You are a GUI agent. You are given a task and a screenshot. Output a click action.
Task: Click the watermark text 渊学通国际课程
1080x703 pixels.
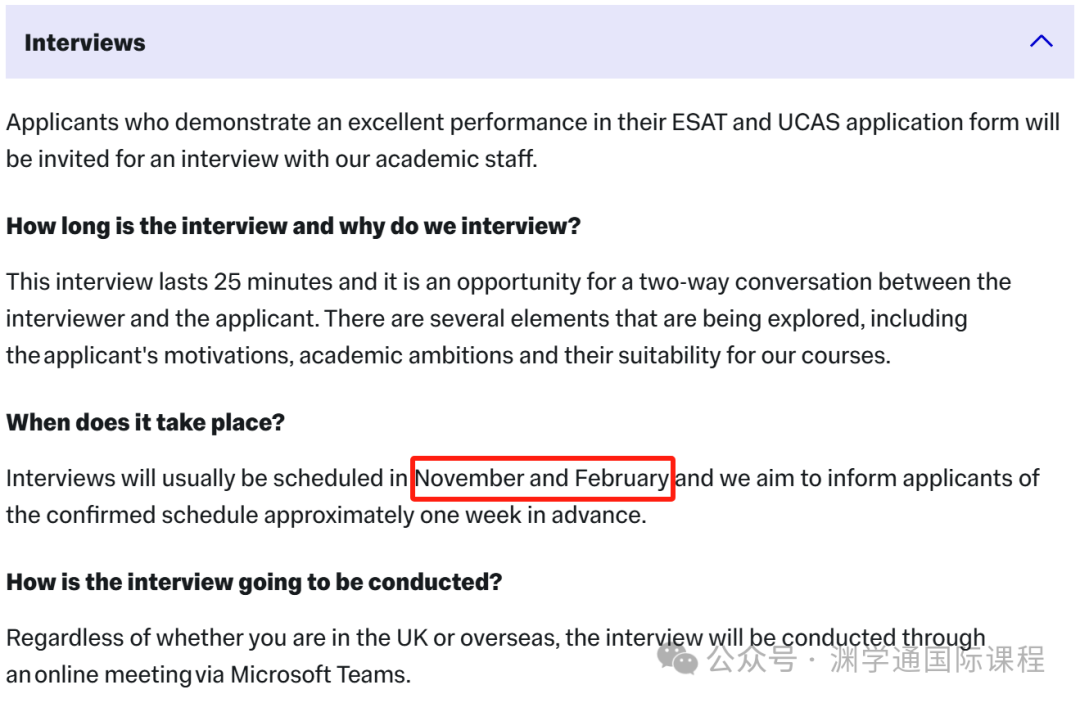[937, 659]
